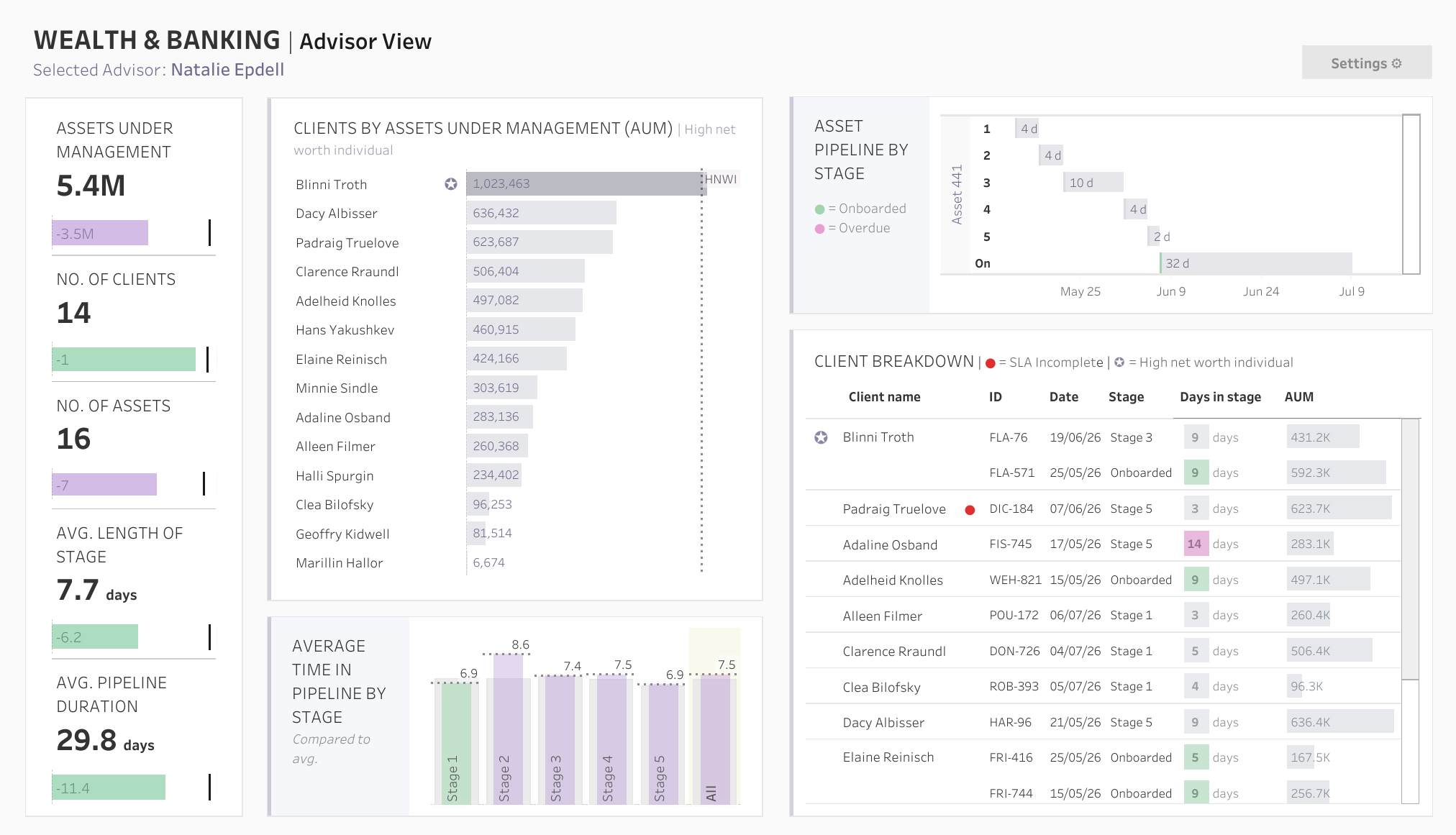Click the Stage 3 10 d pipeline bar
This screenshot has width=1456, height=835.
coord(1093,183)
